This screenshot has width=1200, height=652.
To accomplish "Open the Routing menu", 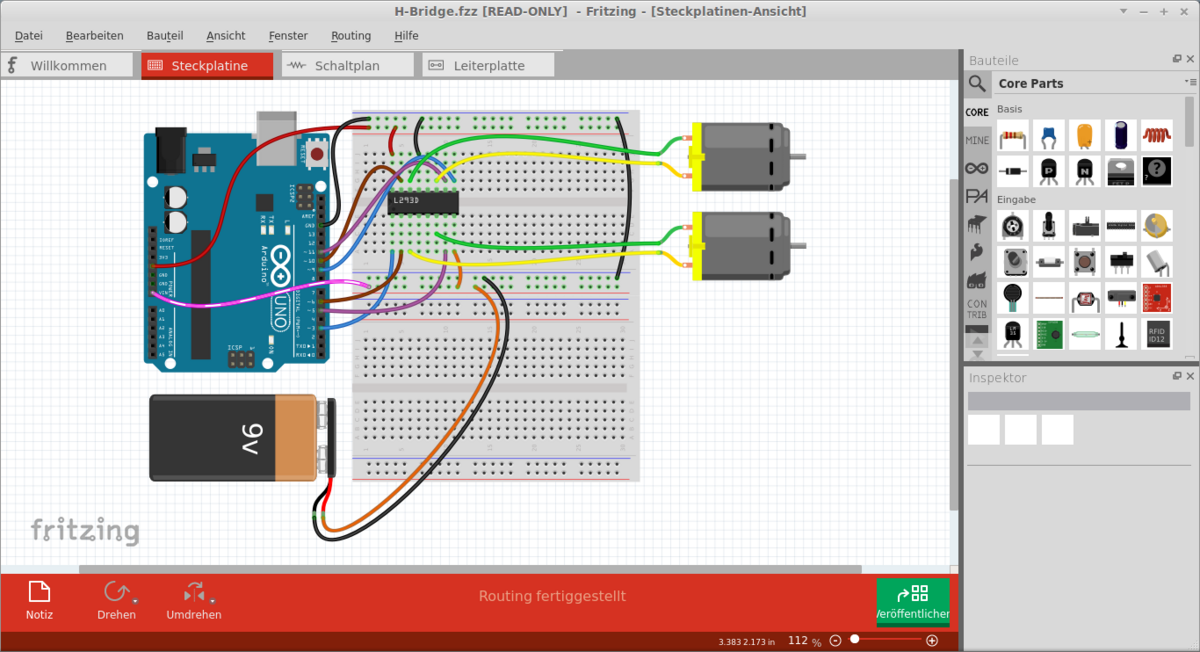I will point(350,35).
